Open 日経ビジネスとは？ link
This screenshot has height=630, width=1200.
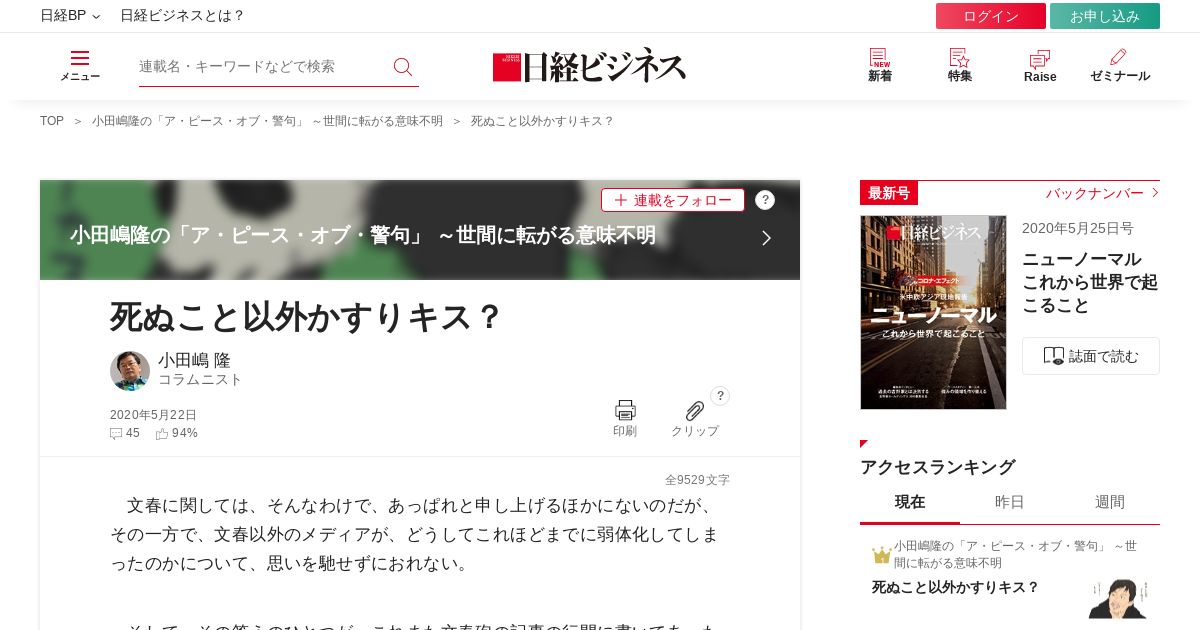(x=182, y=16)
